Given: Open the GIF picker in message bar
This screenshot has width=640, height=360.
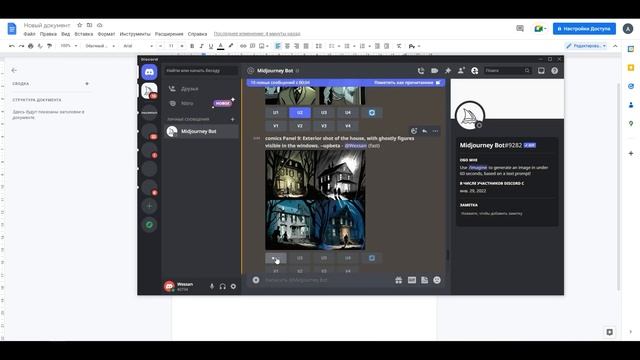Looking at the screenshot, I should pos(412,280).
